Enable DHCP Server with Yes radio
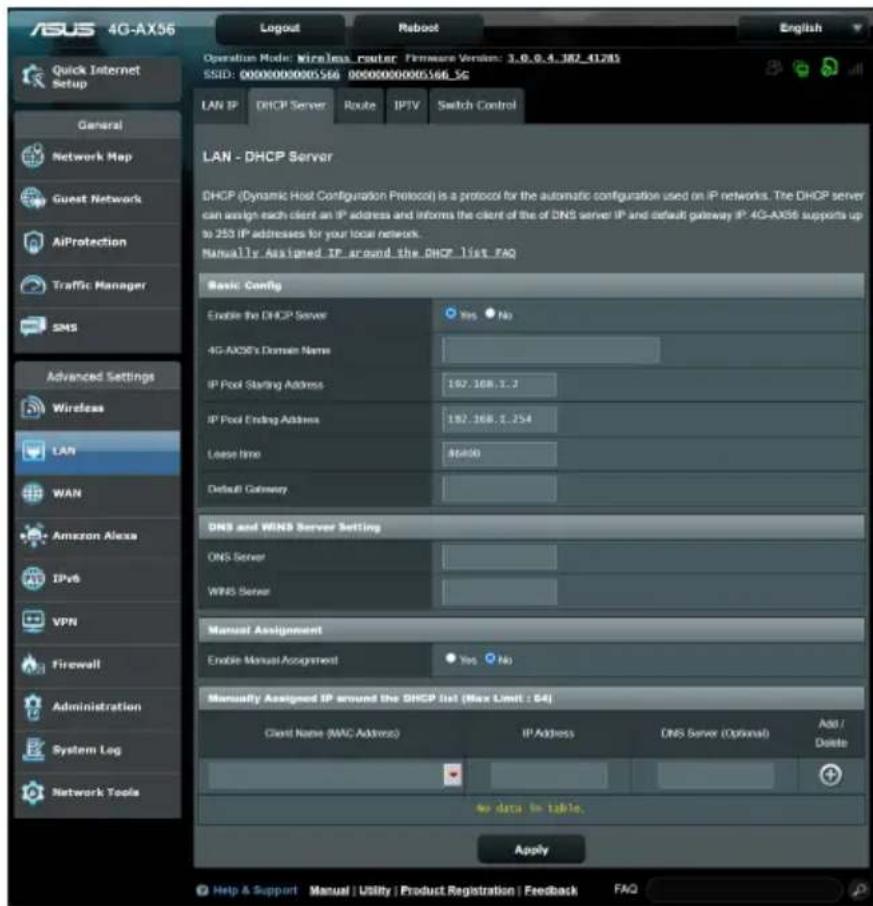The width and height of the screenshot is (873, 906). point(451,313)
